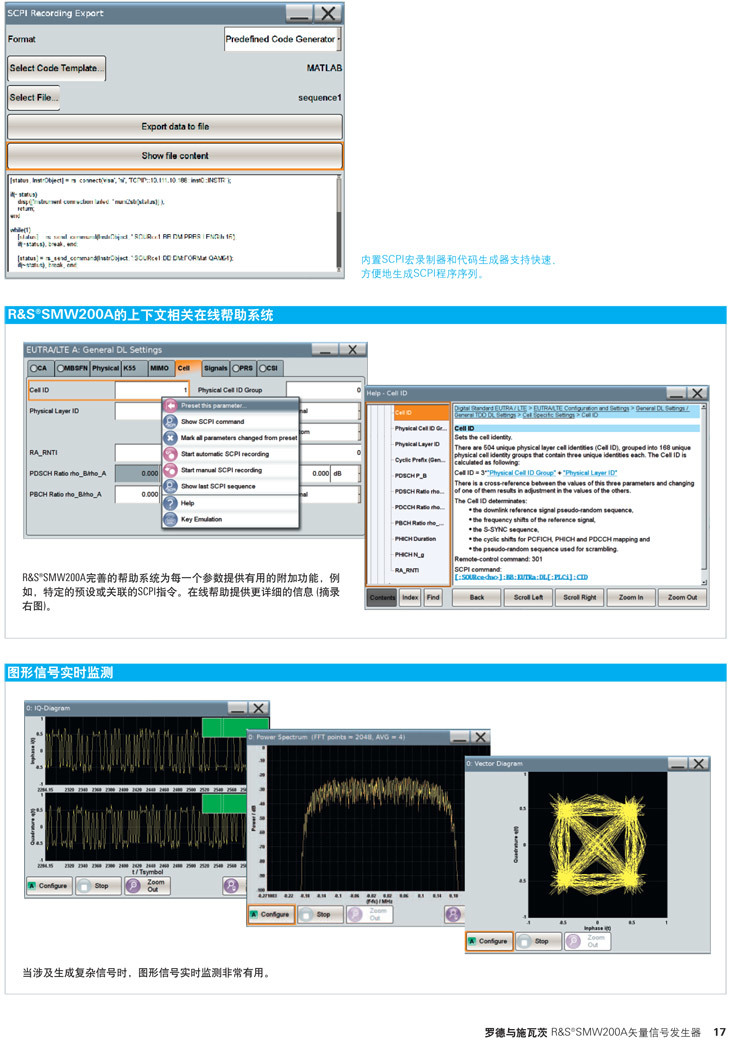The width and height of the screenshot is (750, 1040).
Task: Click Zoom Out in the Power Spectrum window
Action: (370, 915)
